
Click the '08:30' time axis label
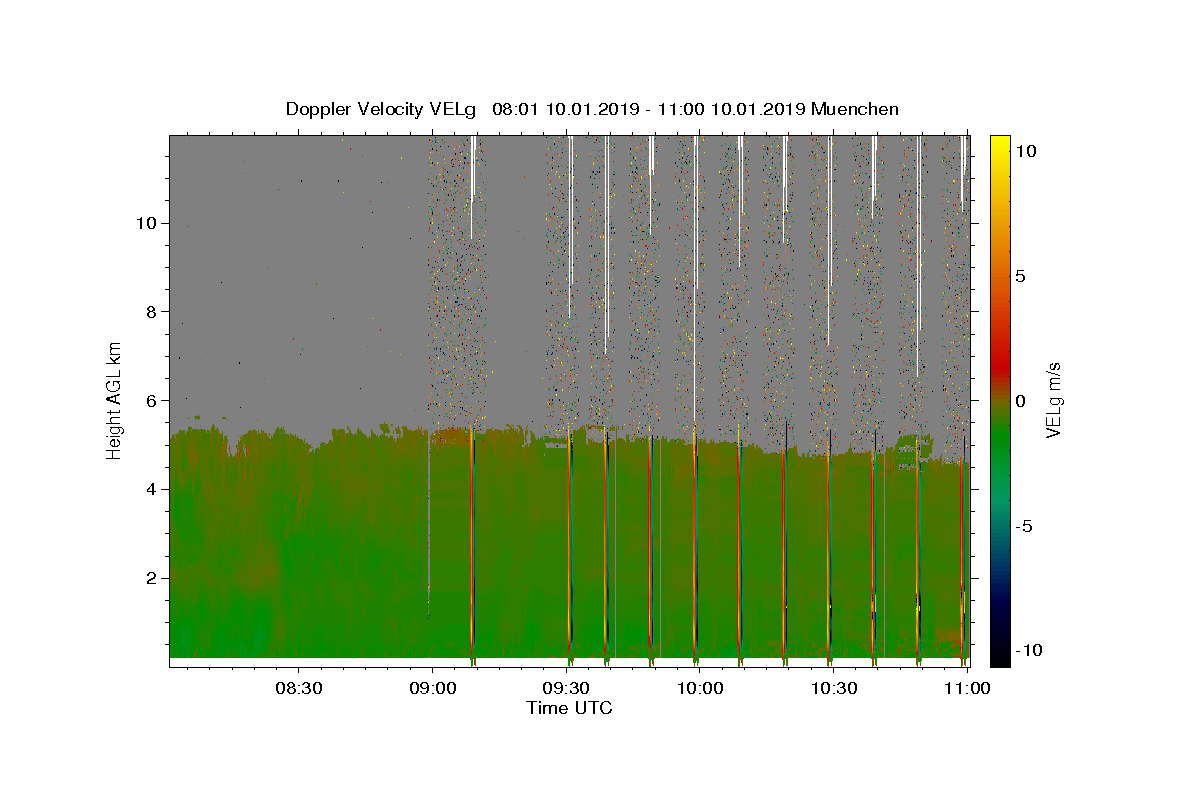coord(298,688)
